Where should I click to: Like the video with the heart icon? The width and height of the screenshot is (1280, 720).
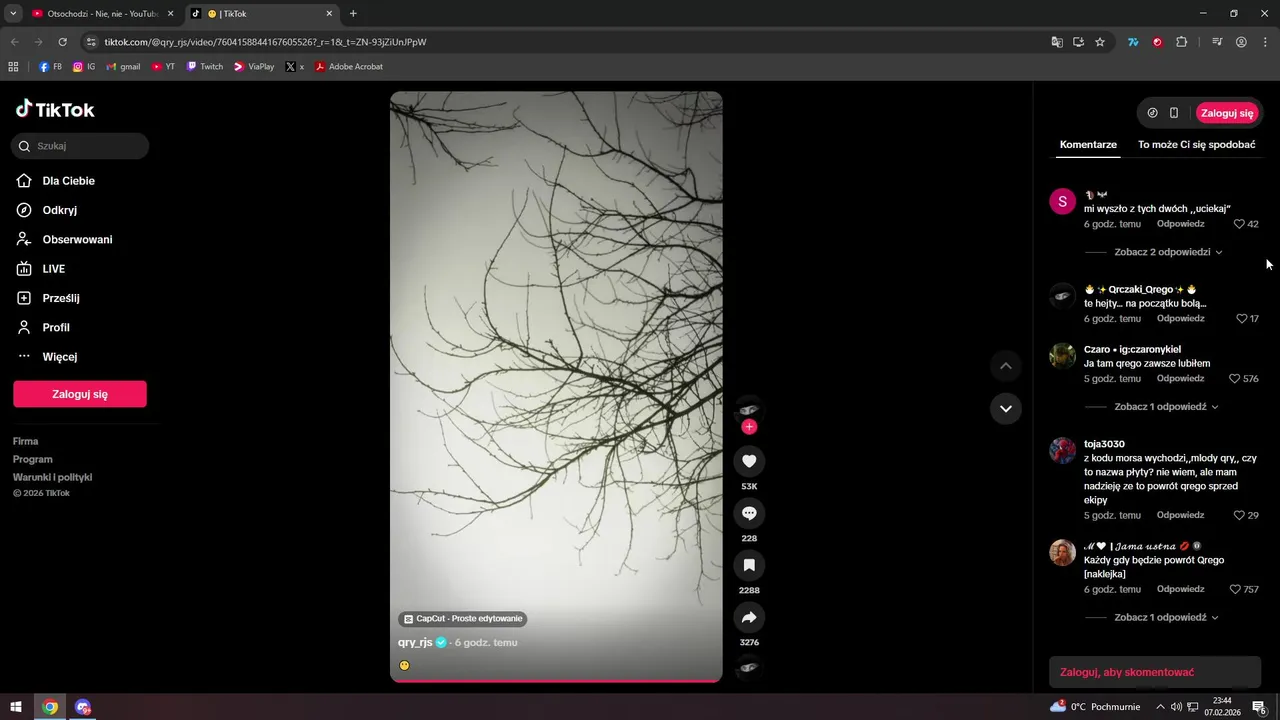pos(749,461)
